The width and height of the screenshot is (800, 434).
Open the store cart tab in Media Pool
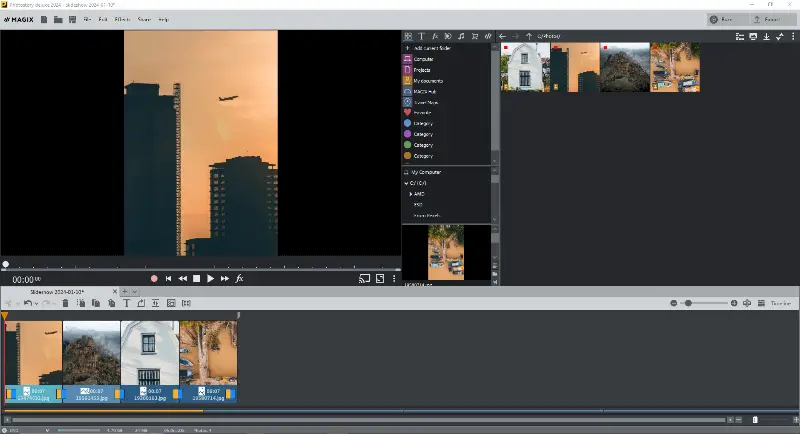click(x=474, y=36)
